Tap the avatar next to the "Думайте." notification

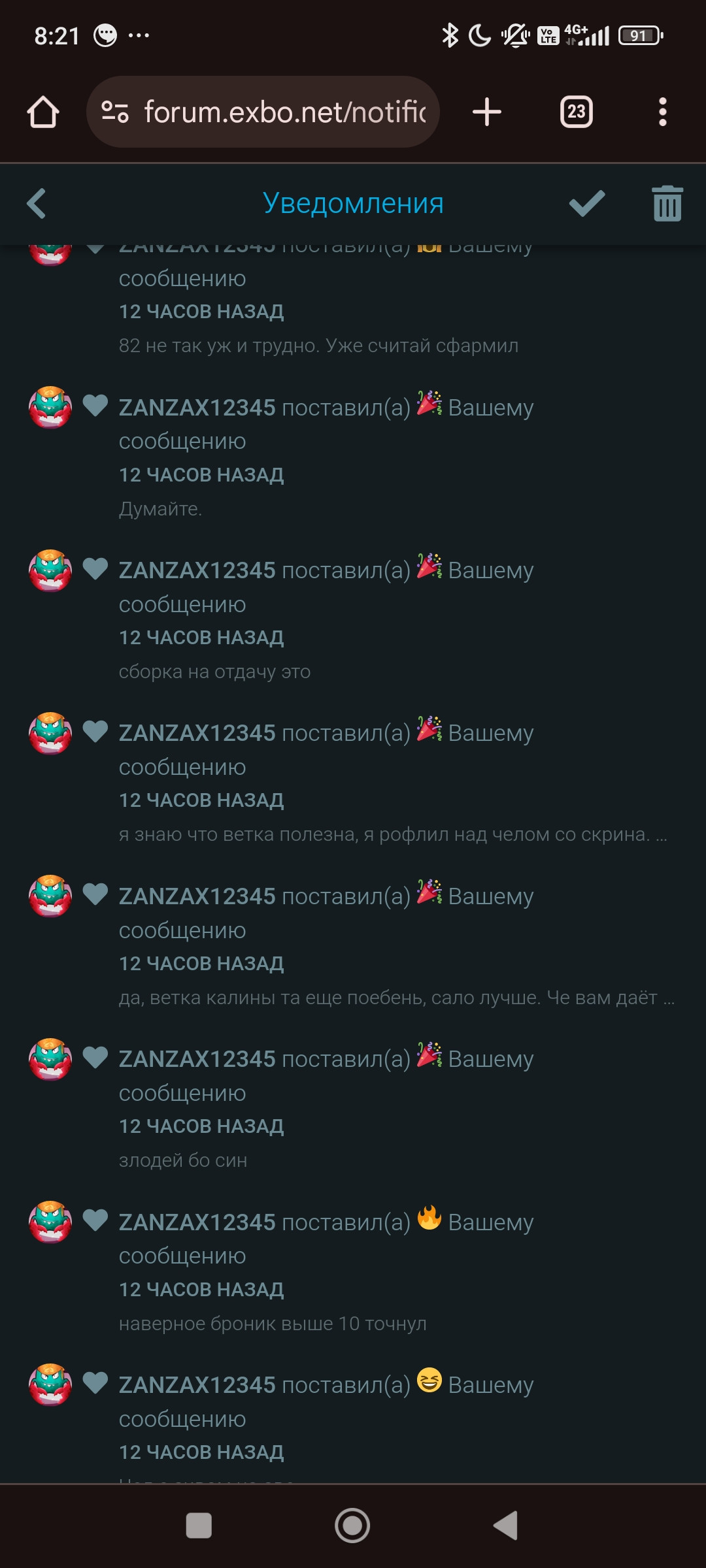tap(50, 408)
